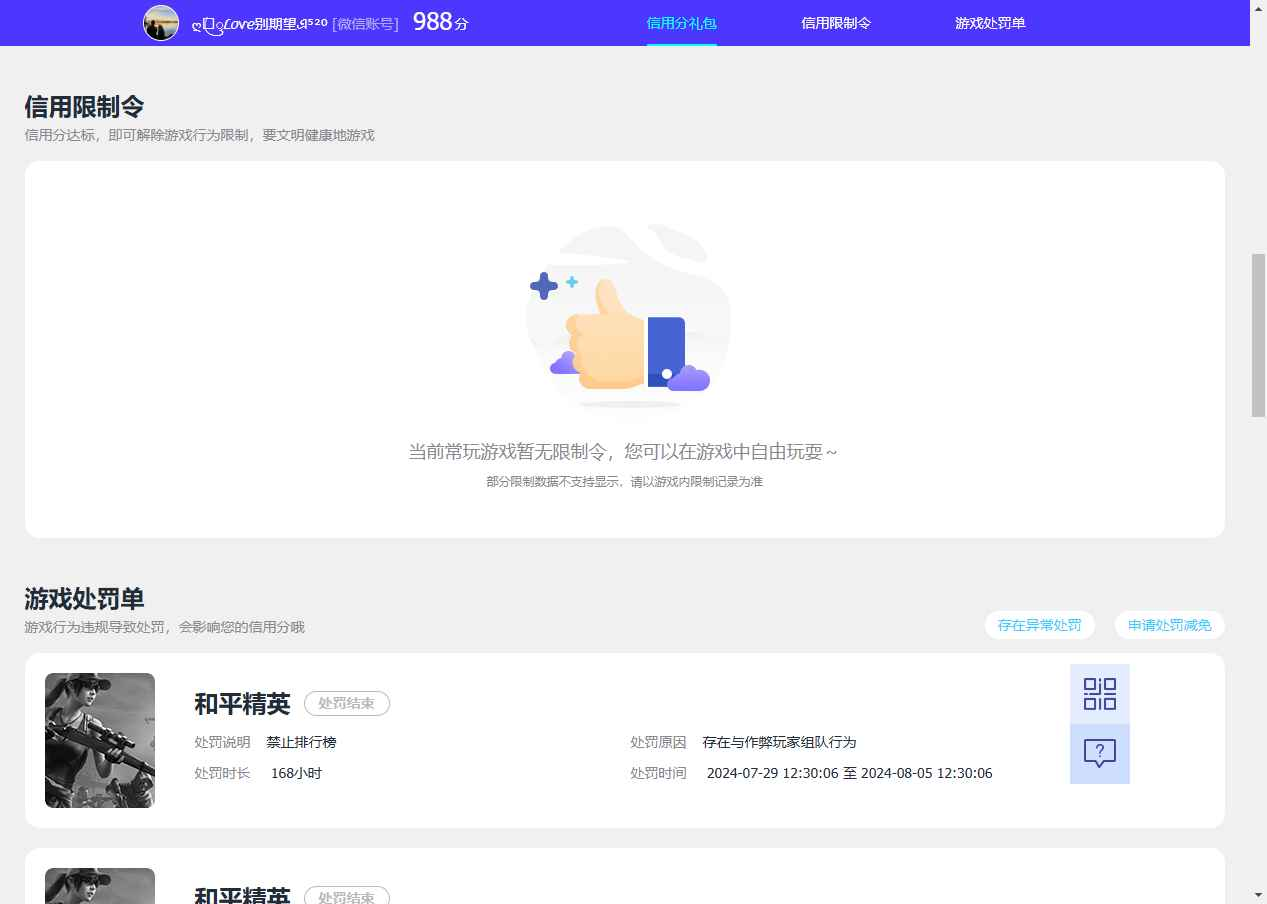The width and height of the screenshot is (1267, 904).
Task: Click 处罚结束 badge on first 和平精英 card
Action: click(347, 703)
